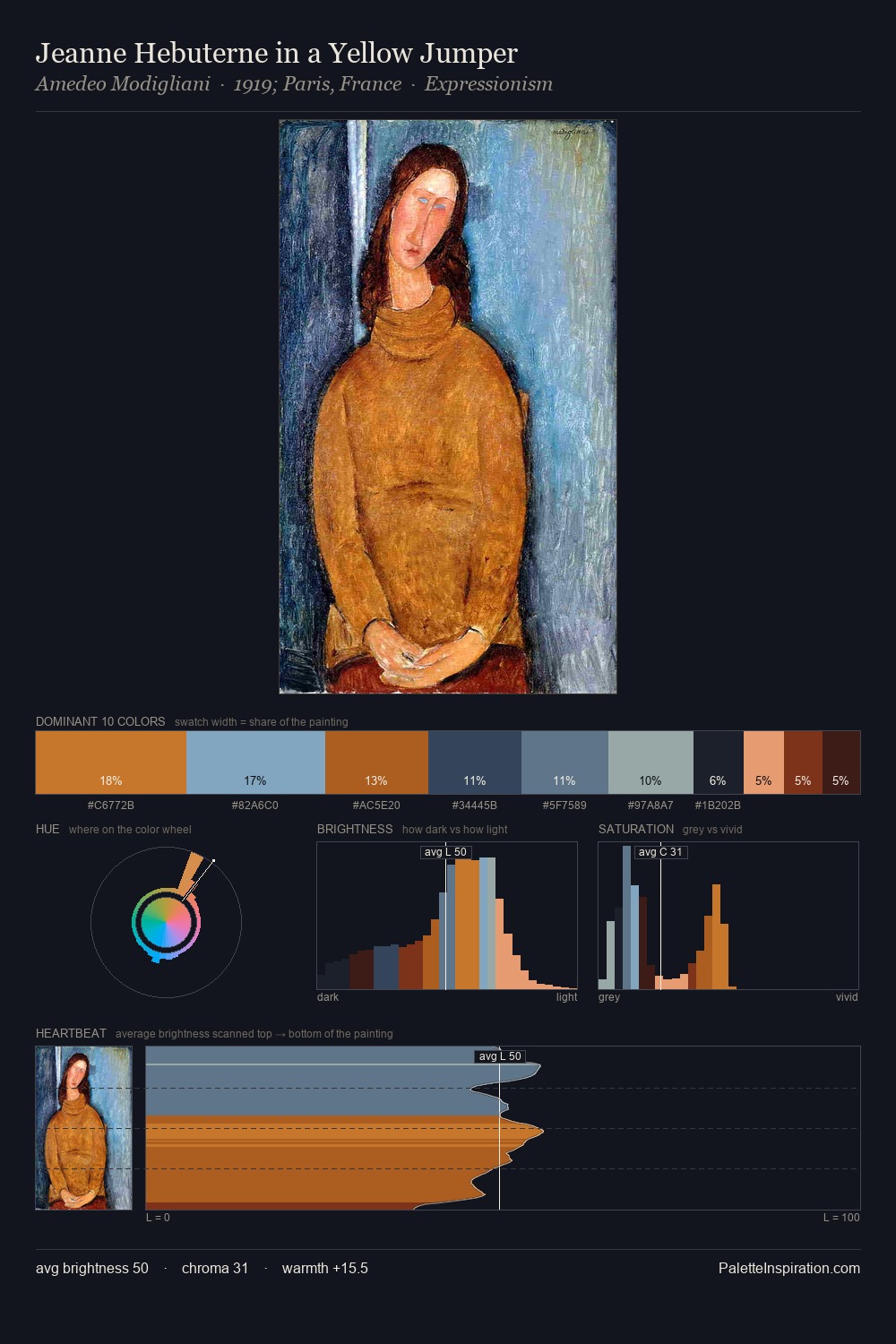The width and height of the screenshot is (896, 1344).
Task: Pick the dark maroon 5% swatch
Action: (841, 762)
